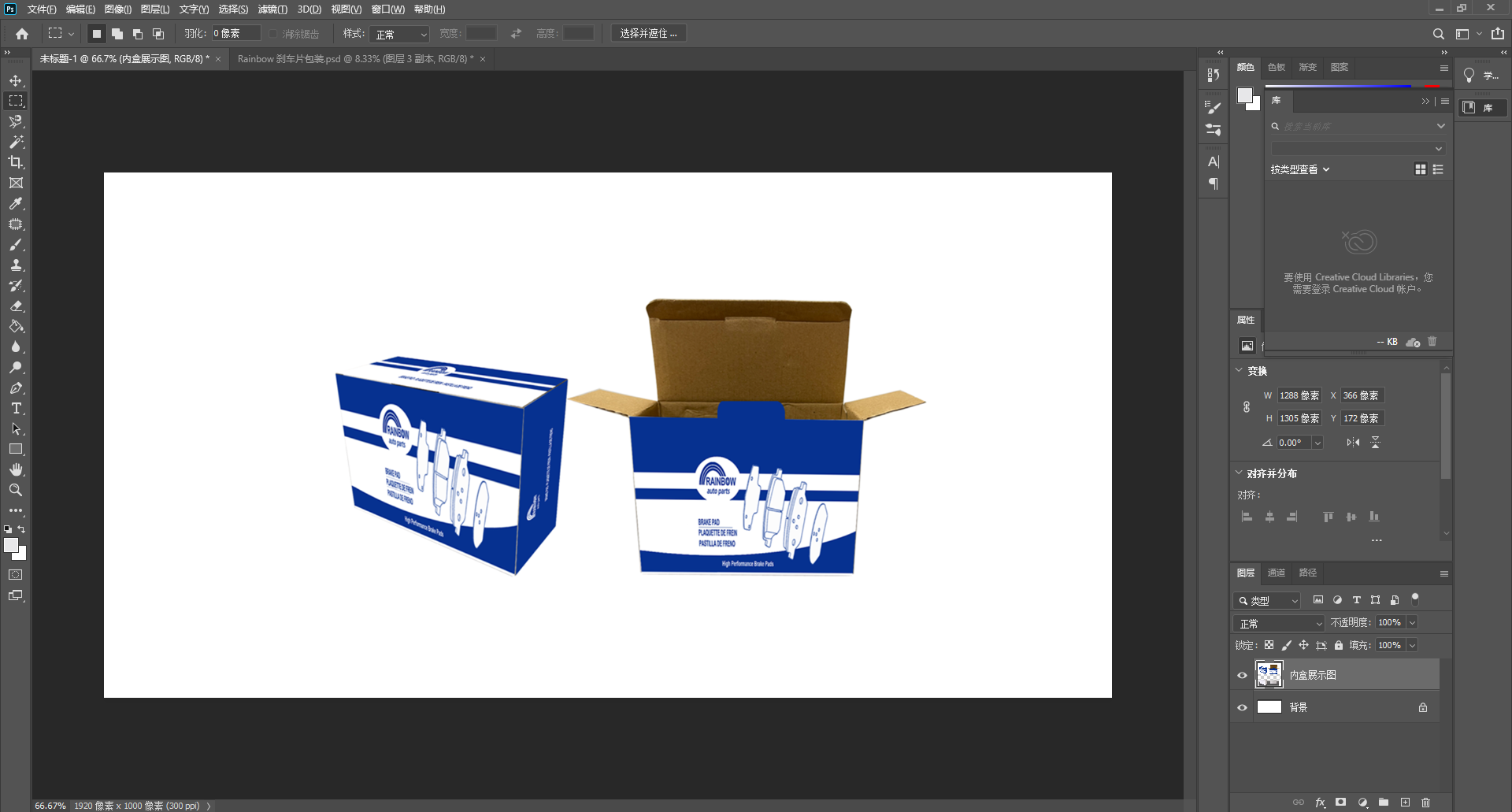Select the Hand tool
The height and width of the screenshot is (812, 1512).
(x=16, y=469)
